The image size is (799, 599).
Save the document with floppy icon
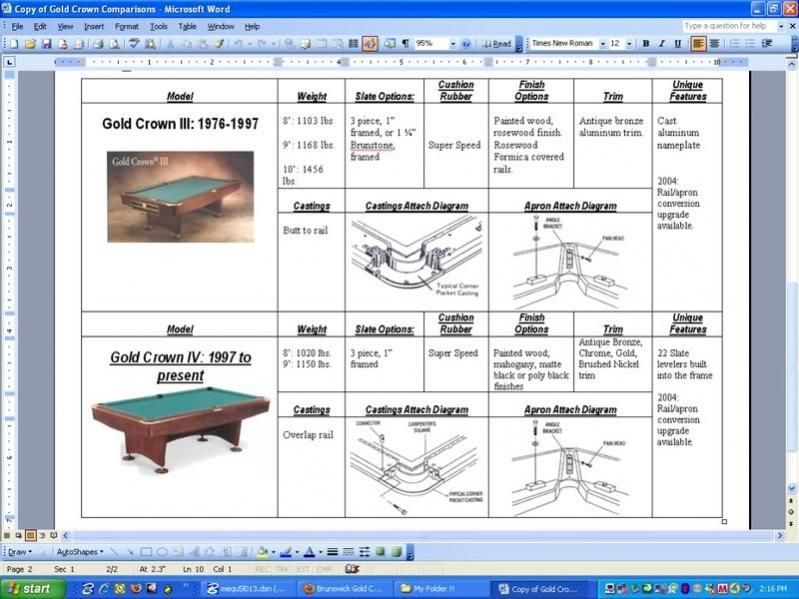coord(46,44)
